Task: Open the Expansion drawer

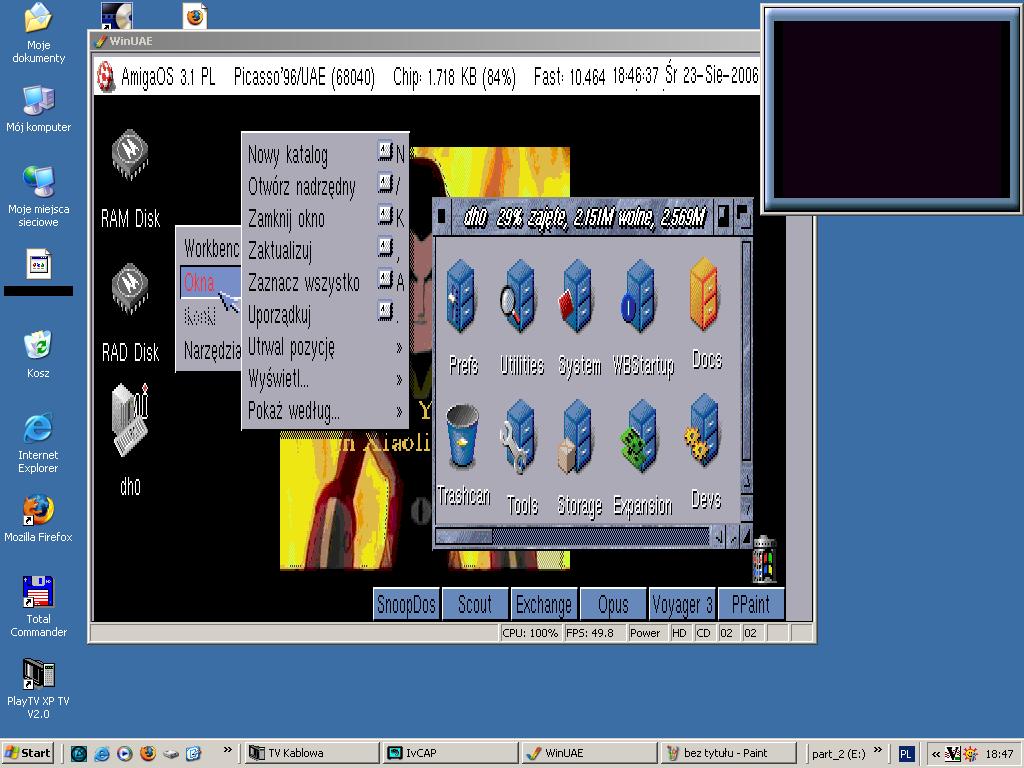Action: tap(639, 437)
